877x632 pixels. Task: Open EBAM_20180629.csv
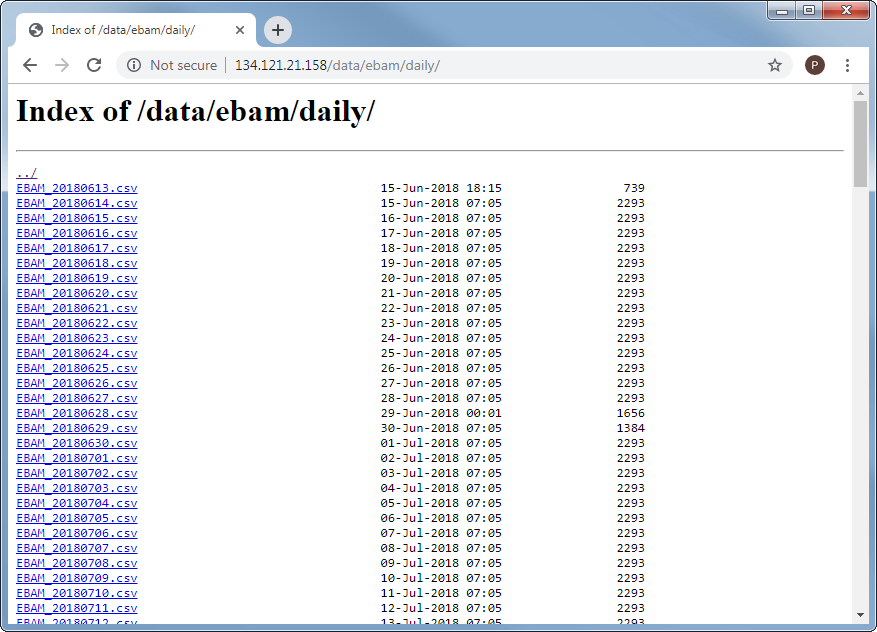[x=77, y=428]
